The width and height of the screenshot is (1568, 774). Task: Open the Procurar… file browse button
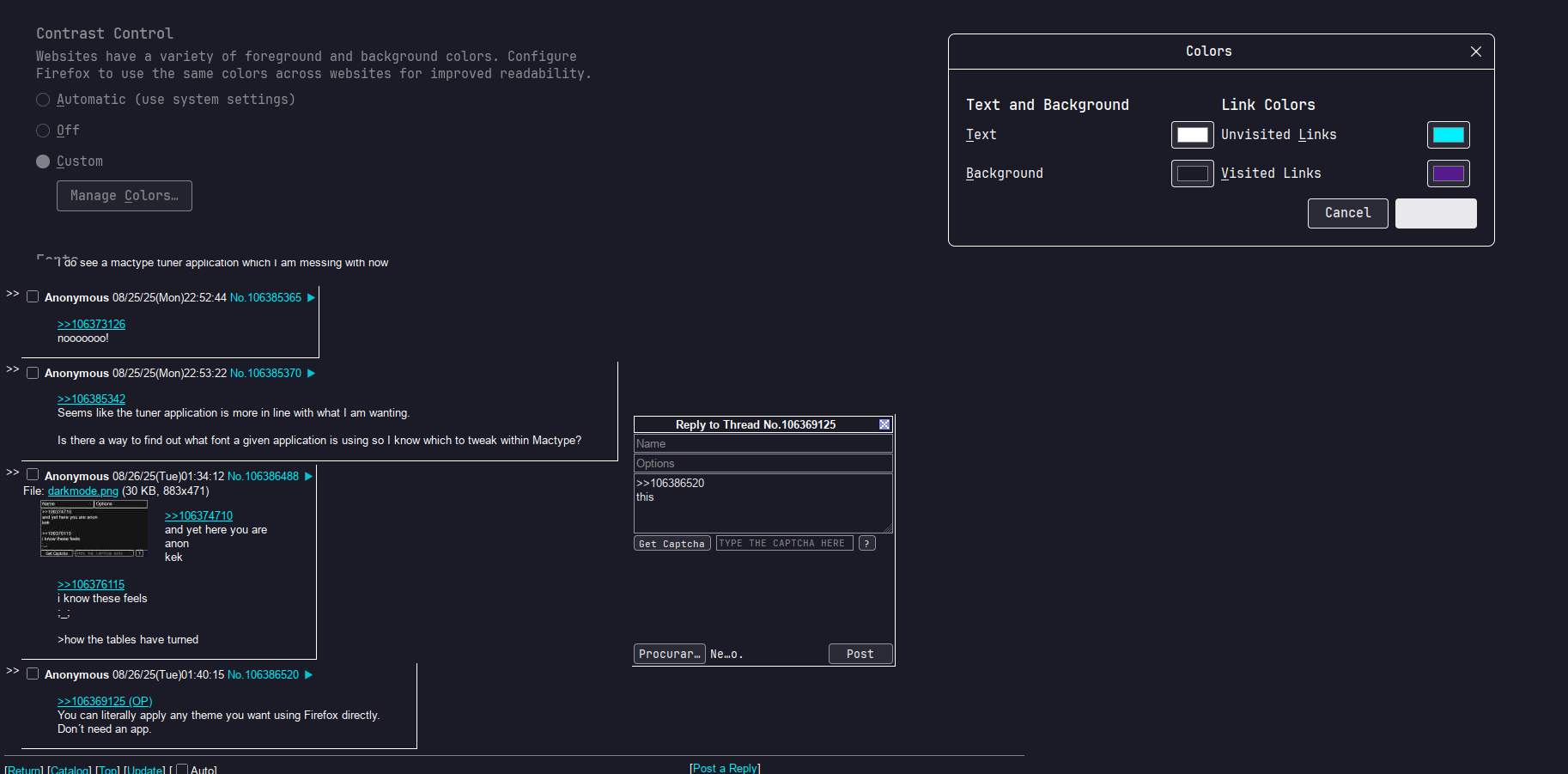pos(670,654)
